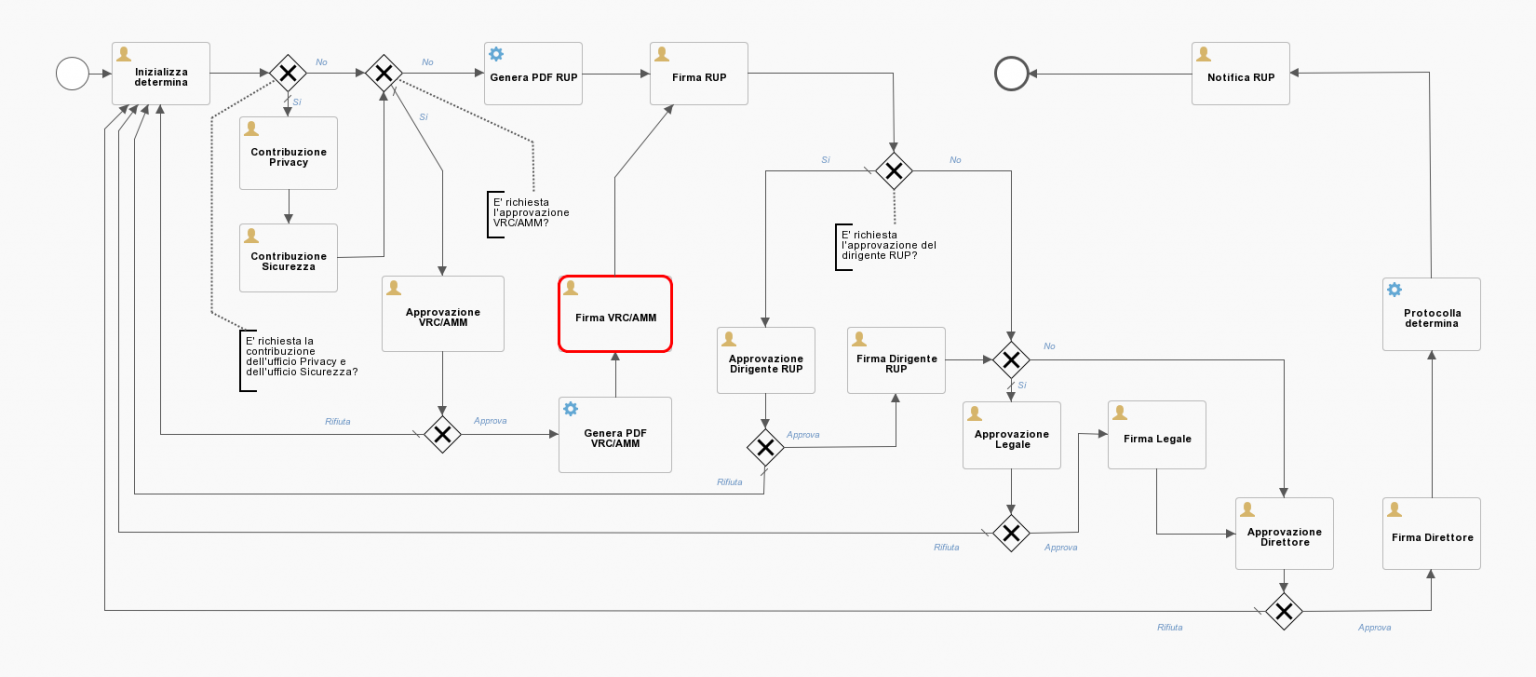Click the 'Contribuzione Sicurezza' label text
1536x677 pixels.
(x=289, y=261)
